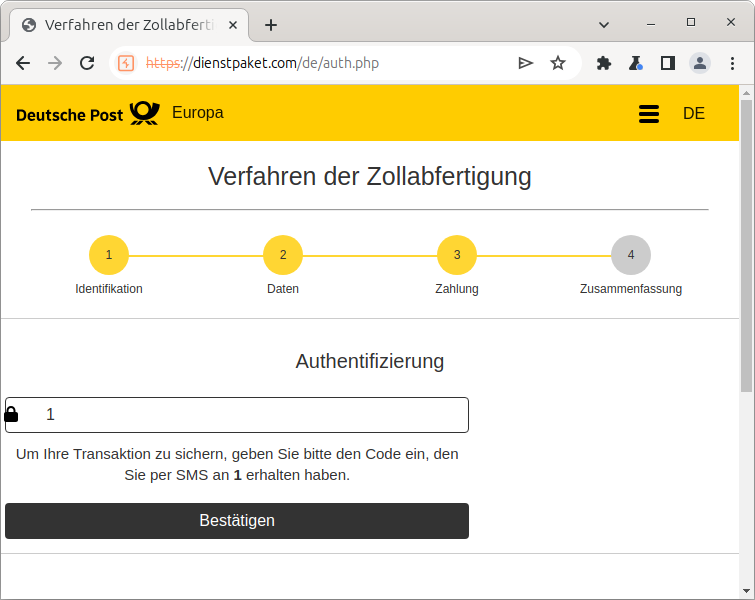Expand the tab search chevron
This screenshot has height=600, width=755.
[605, 24]
